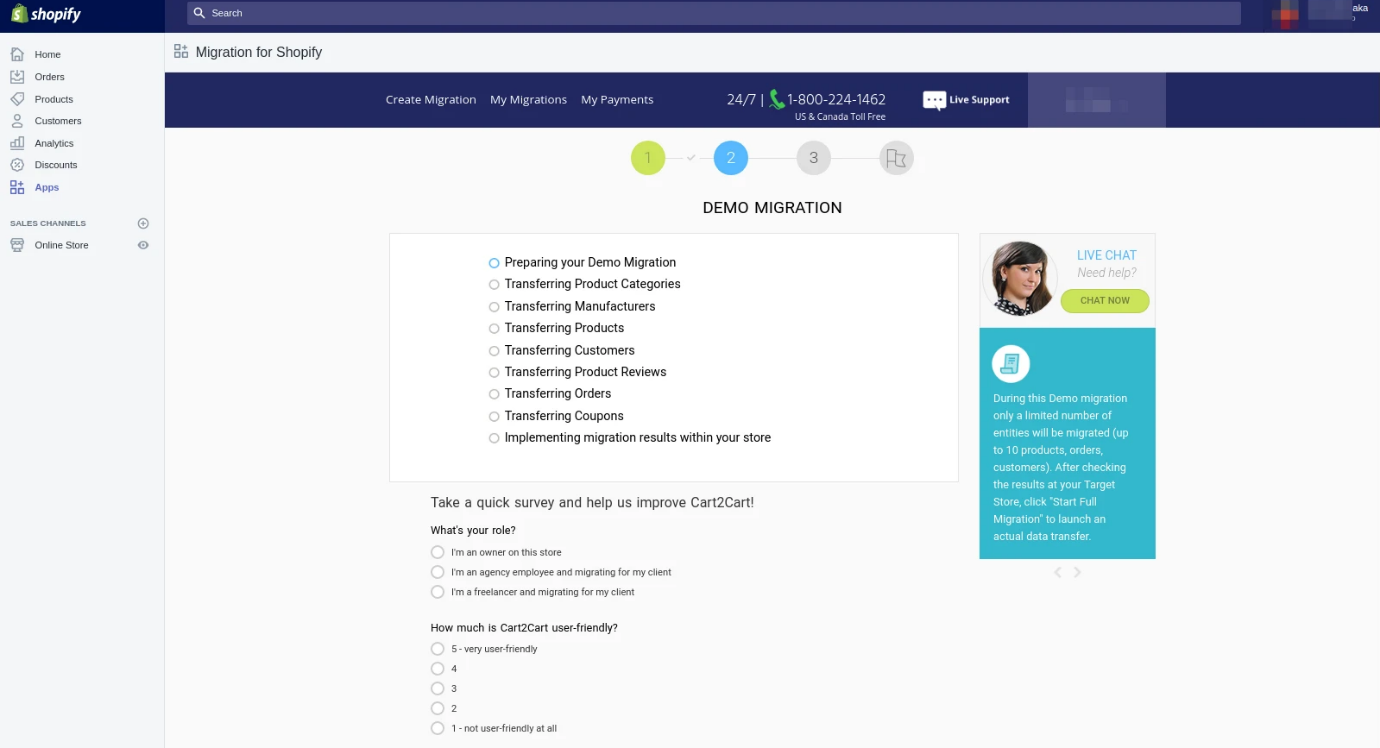
Task: Click the Create Migration link
Action: tap(431, 100)
